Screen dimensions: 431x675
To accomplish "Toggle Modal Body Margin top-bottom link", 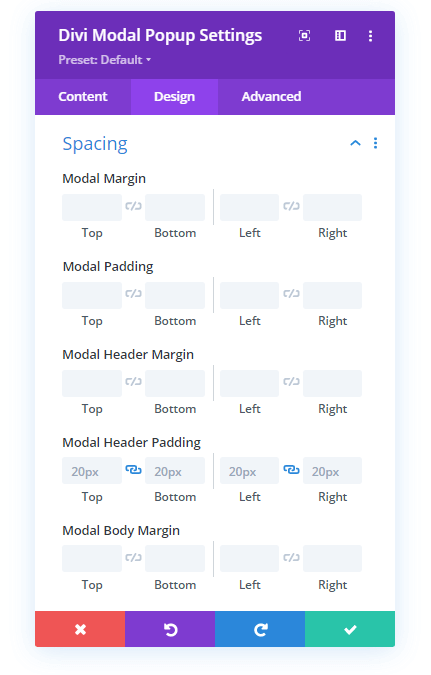I will [x=133, y=557].
